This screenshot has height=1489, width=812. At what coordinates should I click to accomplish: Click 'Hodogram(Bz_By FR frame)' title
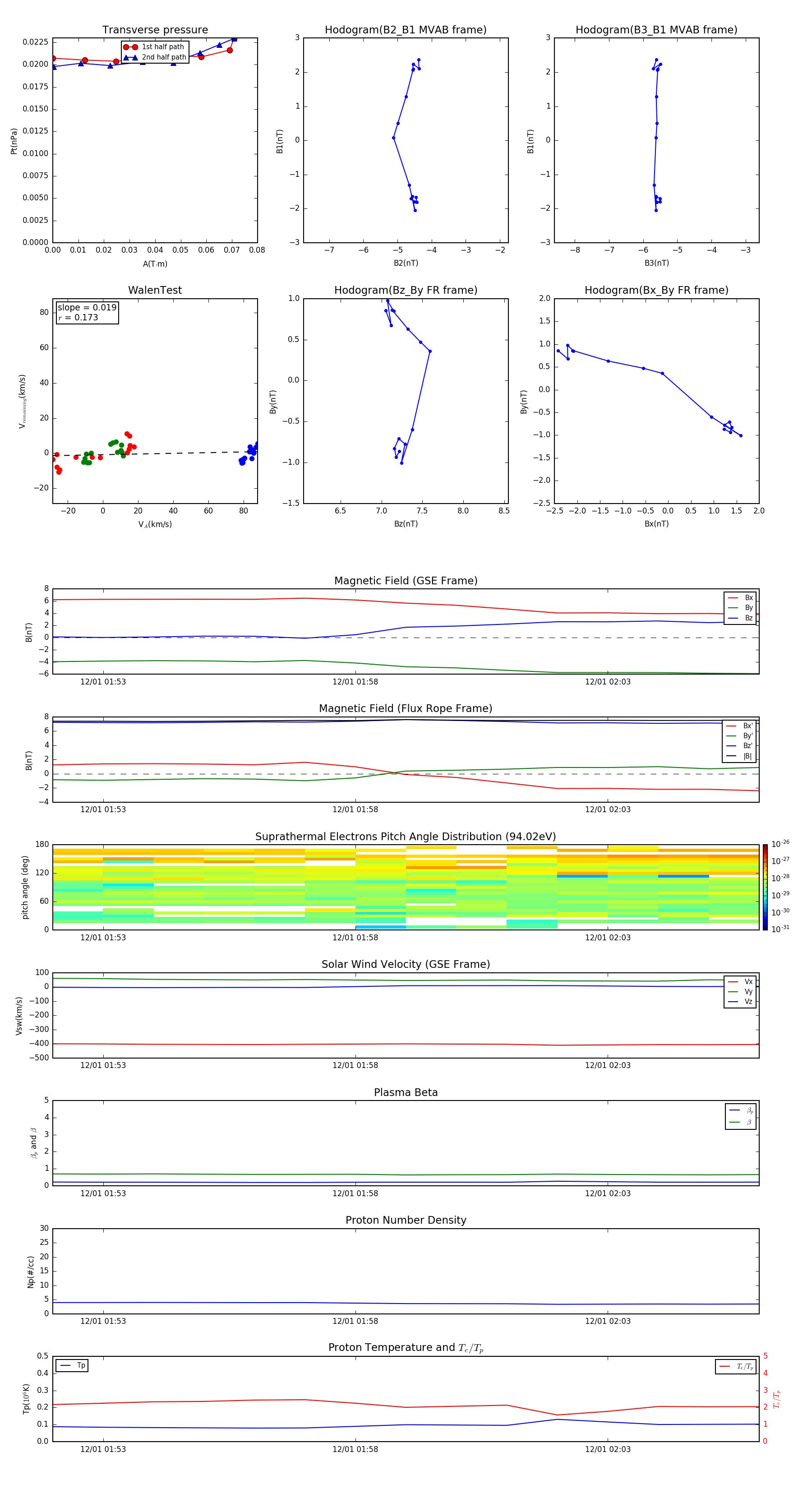click(x=406, y=290)
